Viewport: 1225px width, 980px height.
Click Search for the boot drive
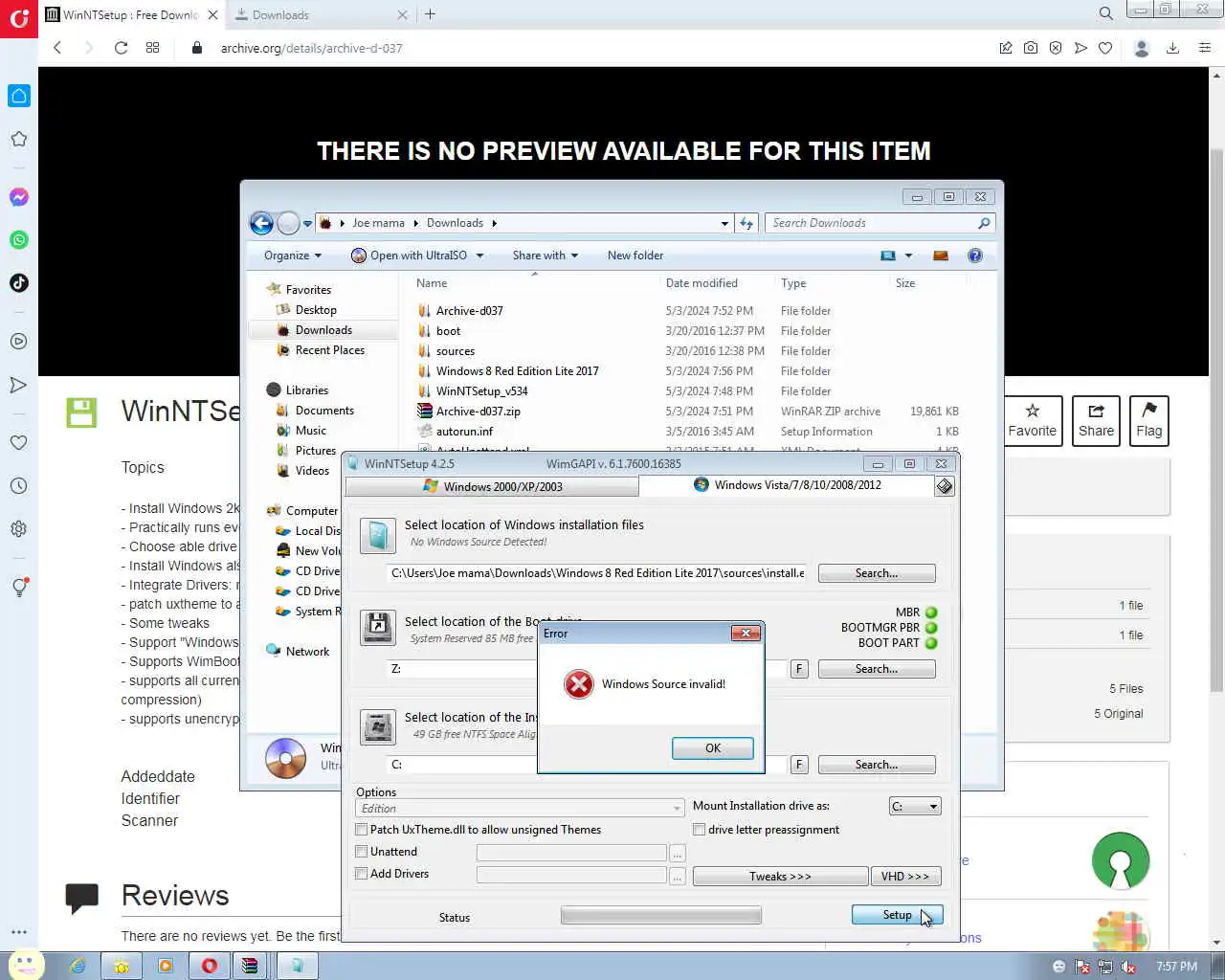[877, 669]
